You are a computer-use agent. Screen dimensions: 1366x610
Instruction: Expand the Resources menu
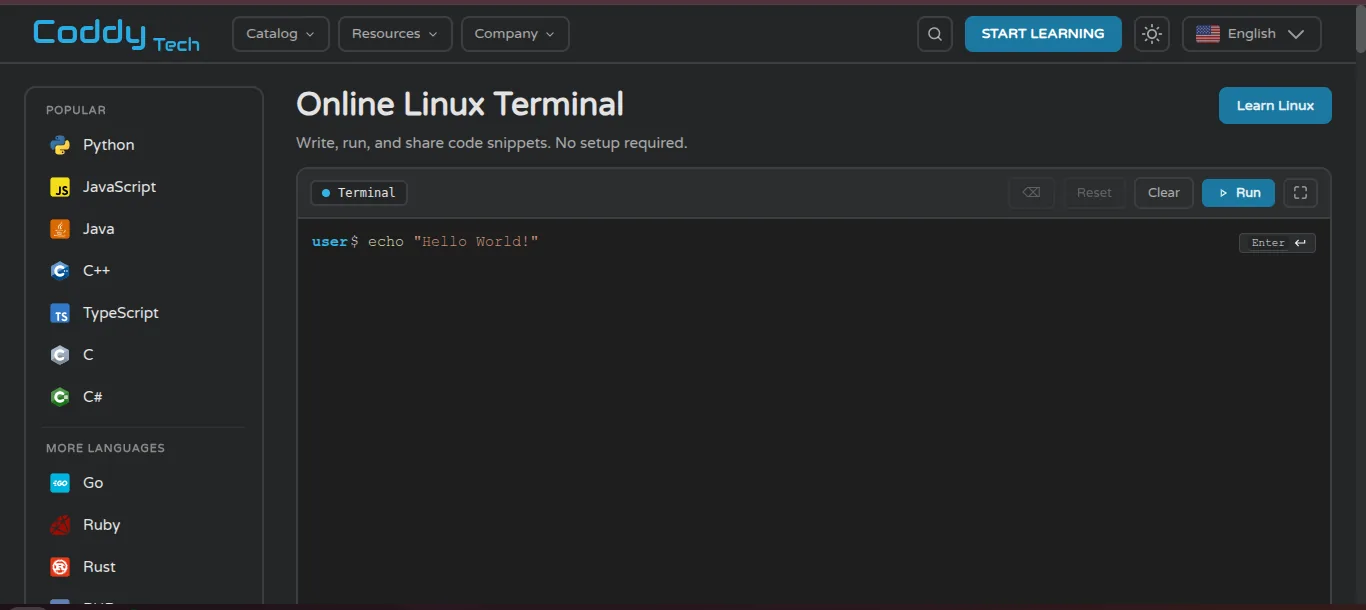click(x=395, y=34)
